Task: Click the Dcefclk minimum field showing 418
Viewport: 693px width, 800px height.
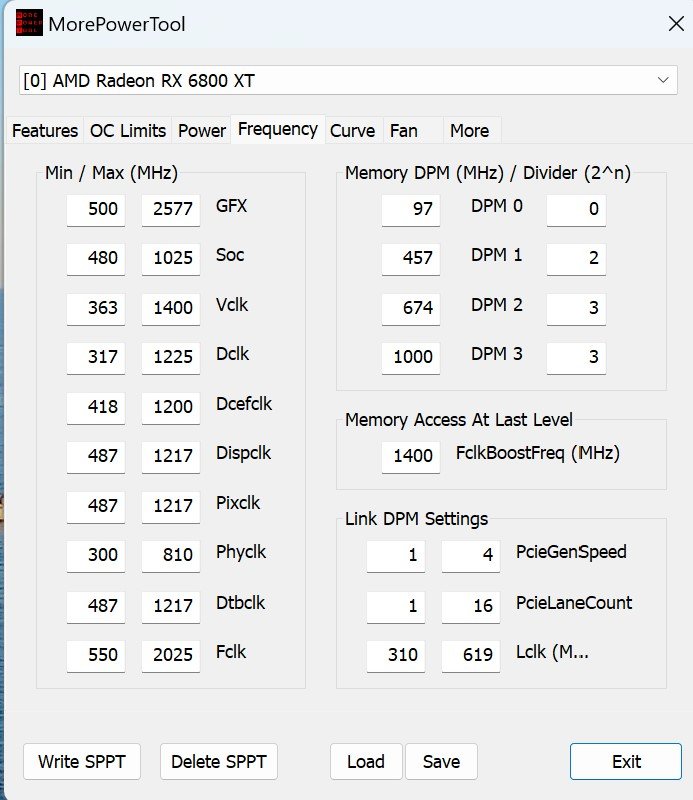Action: pyautogui.click(x=96, y=407)
